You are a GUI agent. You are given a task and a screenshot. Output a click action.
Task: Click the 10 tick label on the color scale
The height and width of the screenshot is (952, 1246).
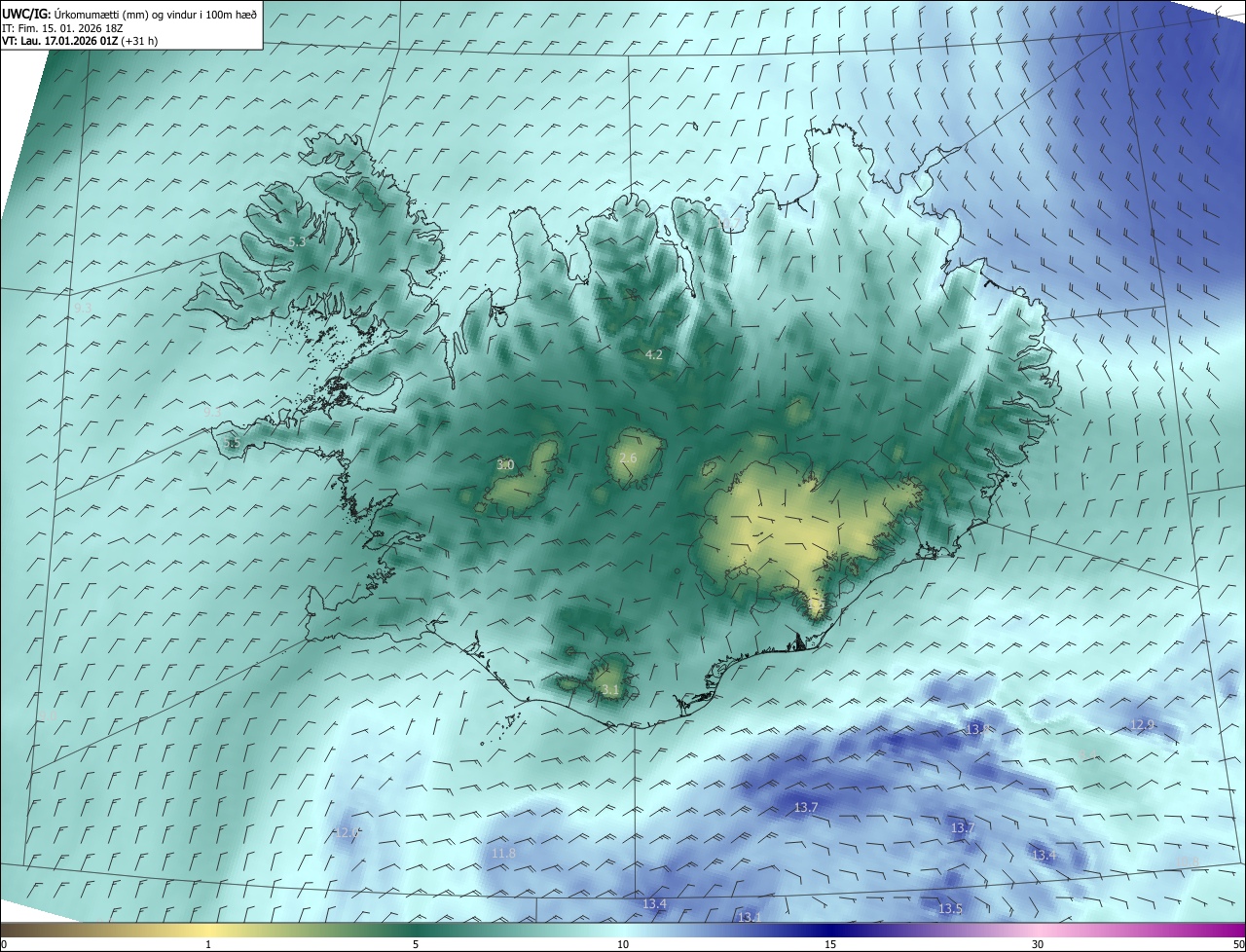(623, 945)
